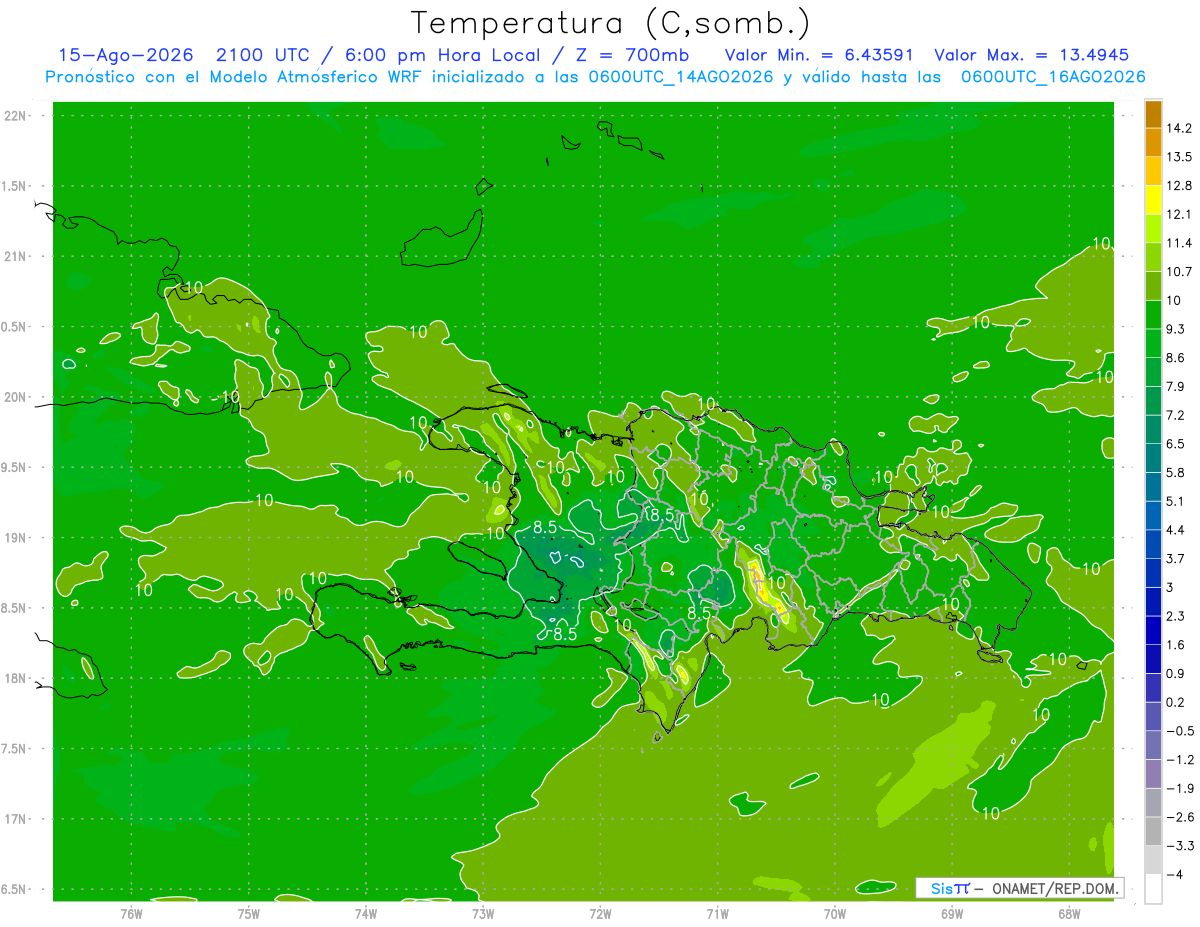Click the 19N latitude axis label
Image resolution: width=1200 pixels, height=927 pixels.
tap(16, 538)
